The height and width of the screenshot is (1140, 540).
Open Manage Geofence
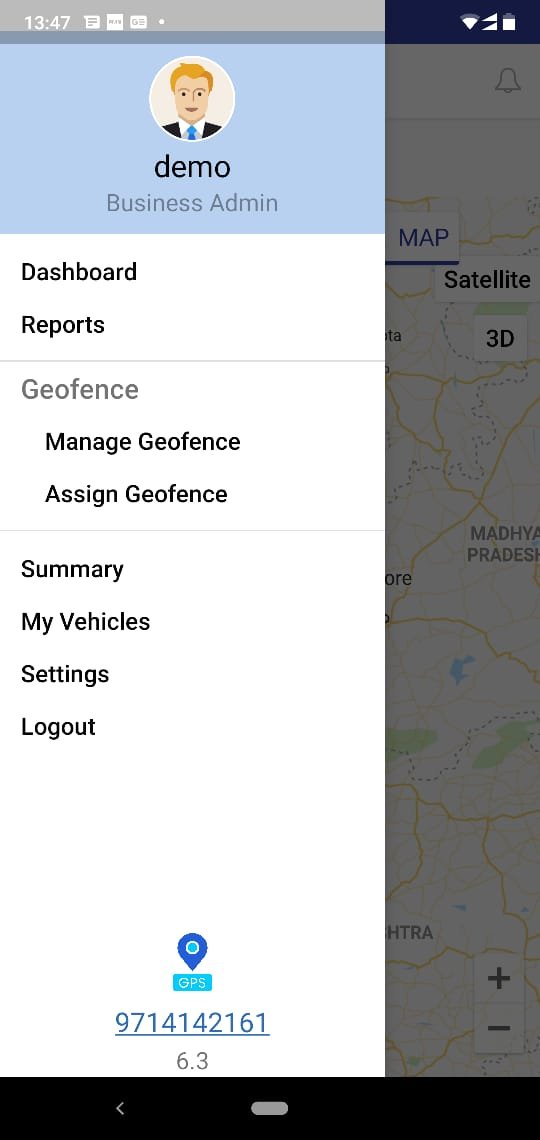(x=142, y=442)
